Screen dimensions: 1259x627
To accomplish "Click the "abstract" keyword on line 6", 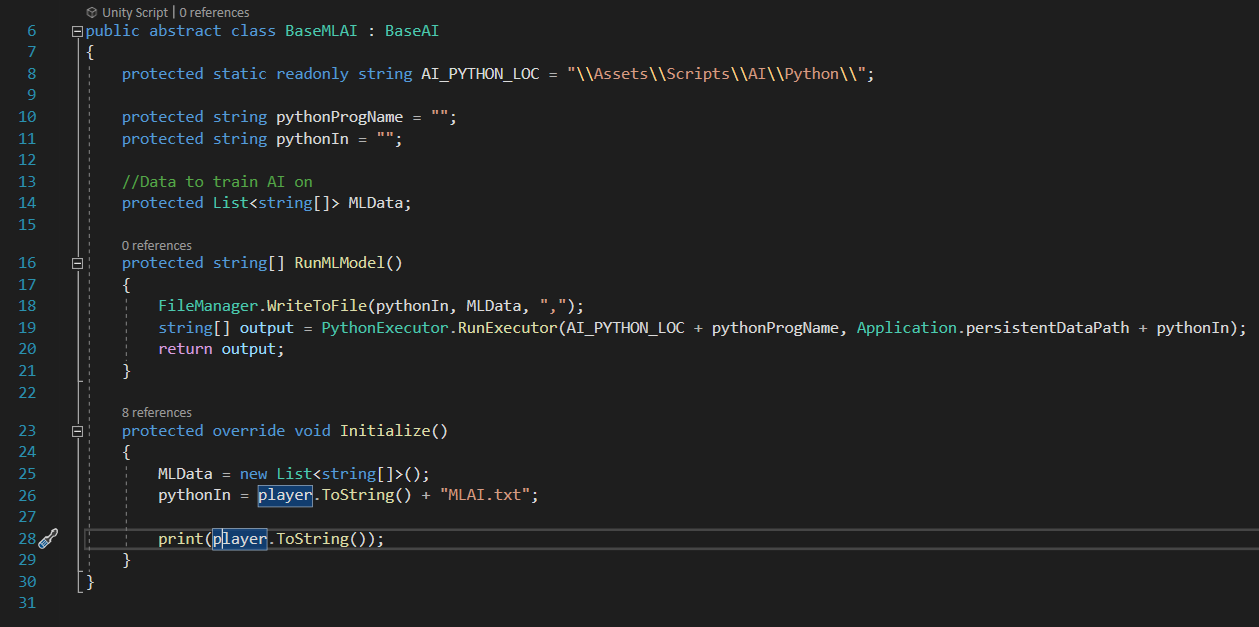I will 186,31.
